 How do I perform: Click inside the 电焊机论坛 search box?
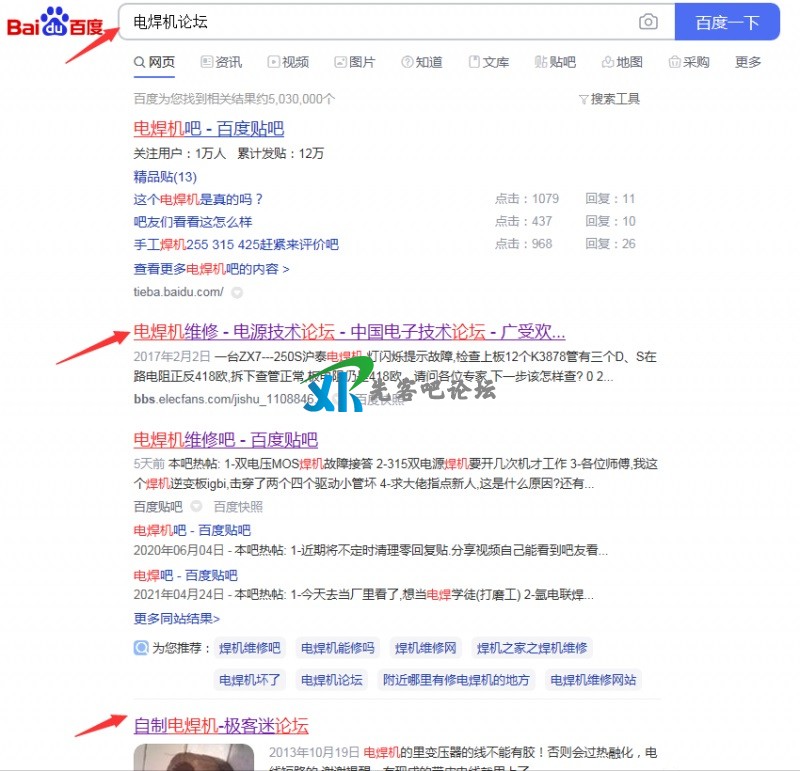pyautogui.click(x=380, y=22)
